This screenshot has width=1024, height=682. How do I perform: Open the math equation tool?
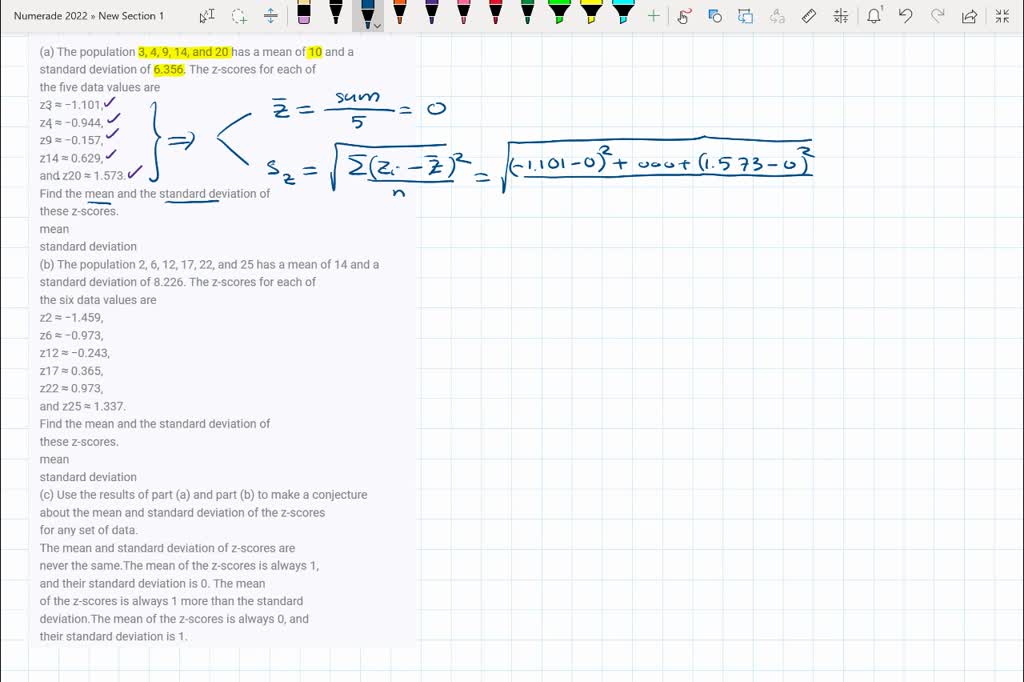840,15
